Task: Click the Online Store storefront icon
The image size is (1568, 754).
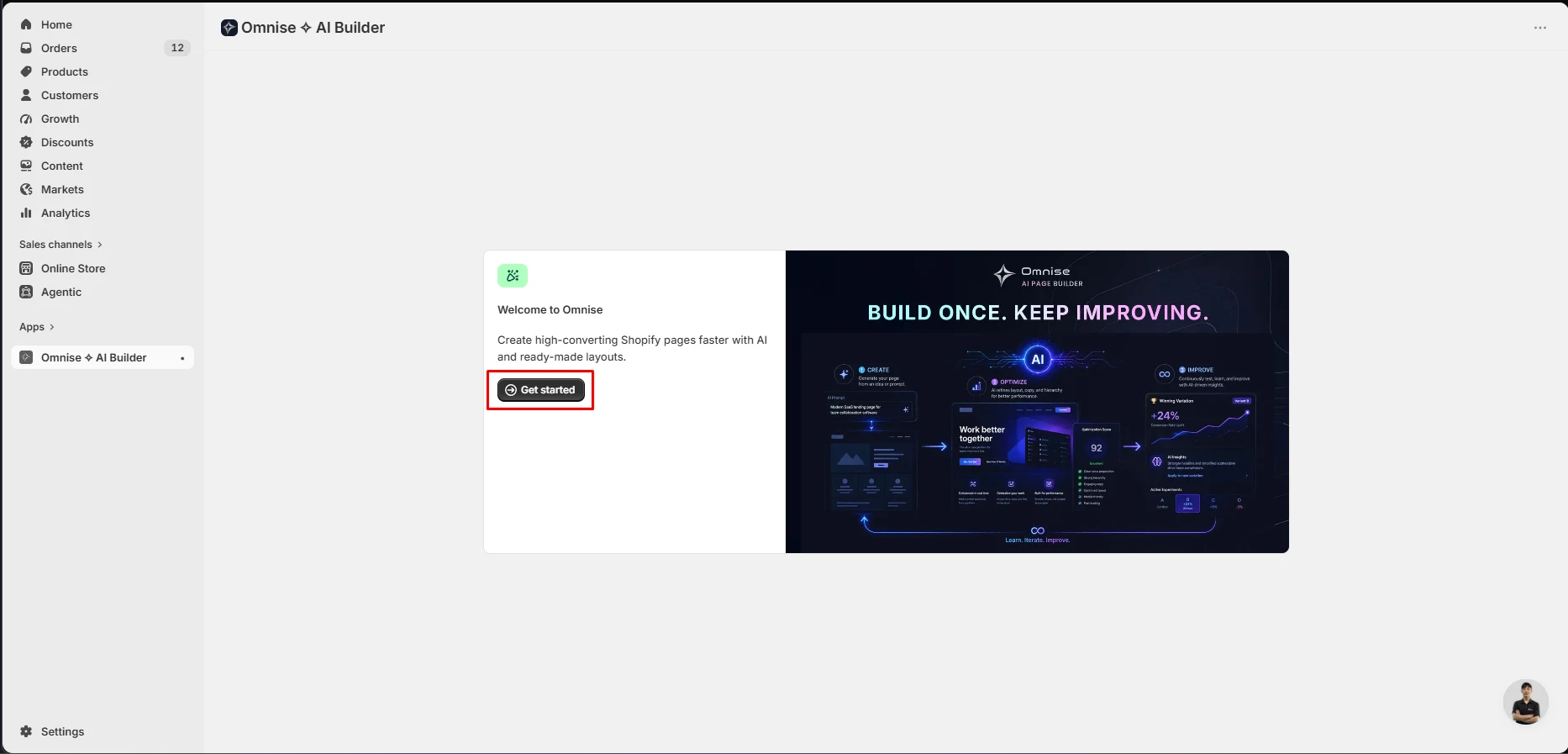Action: click(x=26, y=268)
